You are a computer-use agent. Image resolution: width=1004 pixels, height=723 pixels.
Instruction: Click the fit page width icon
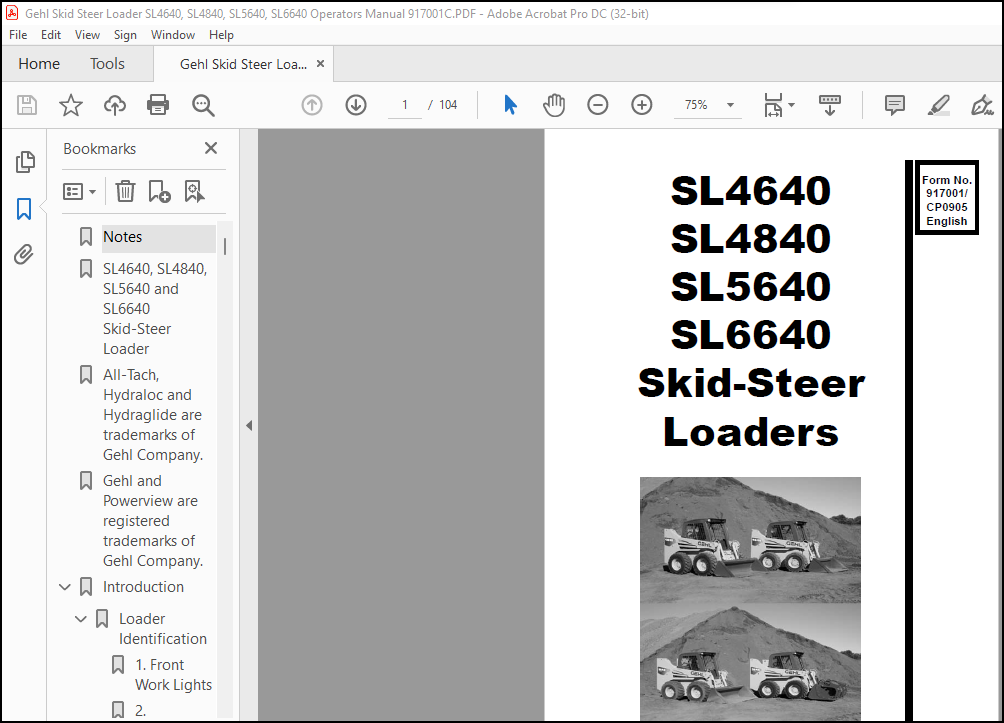point(773,105)
